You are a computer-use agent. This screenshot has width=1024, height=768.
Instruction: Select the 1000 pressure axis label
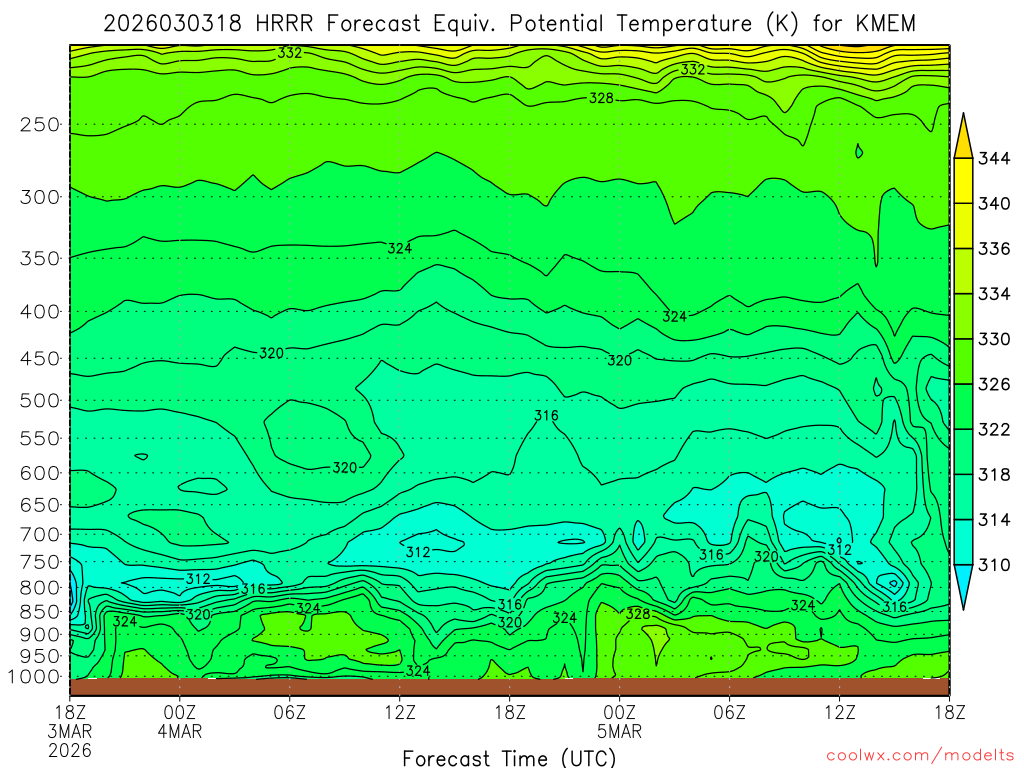coord(35,677)
